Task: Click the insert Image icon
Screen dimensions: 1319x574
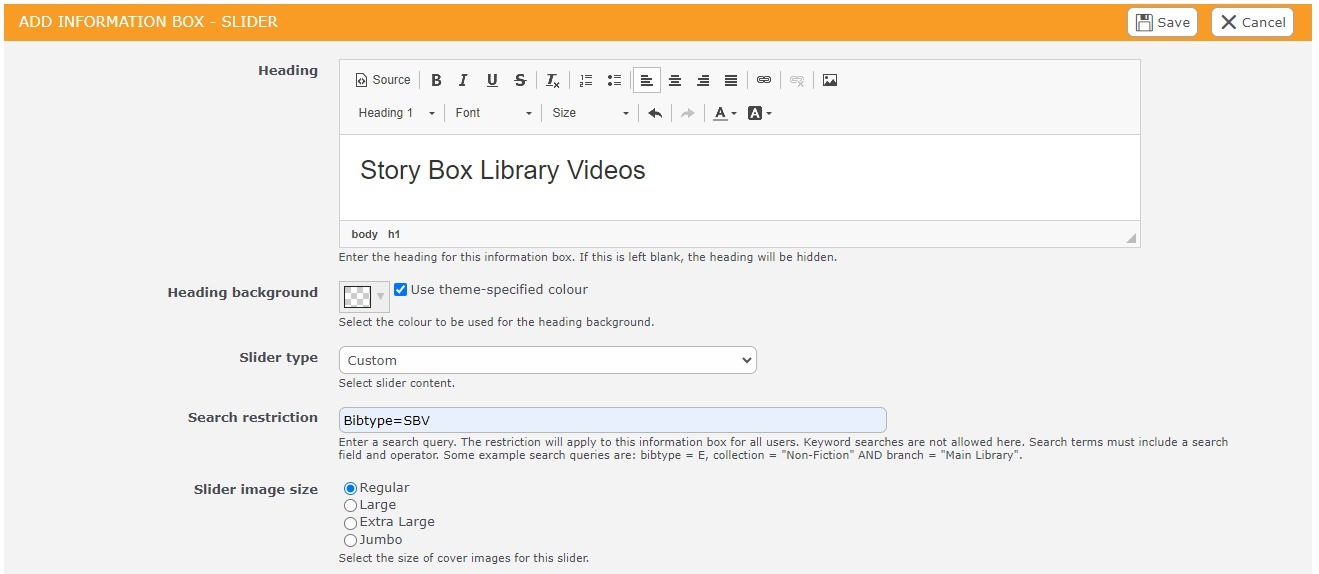Action: (830, 80)
